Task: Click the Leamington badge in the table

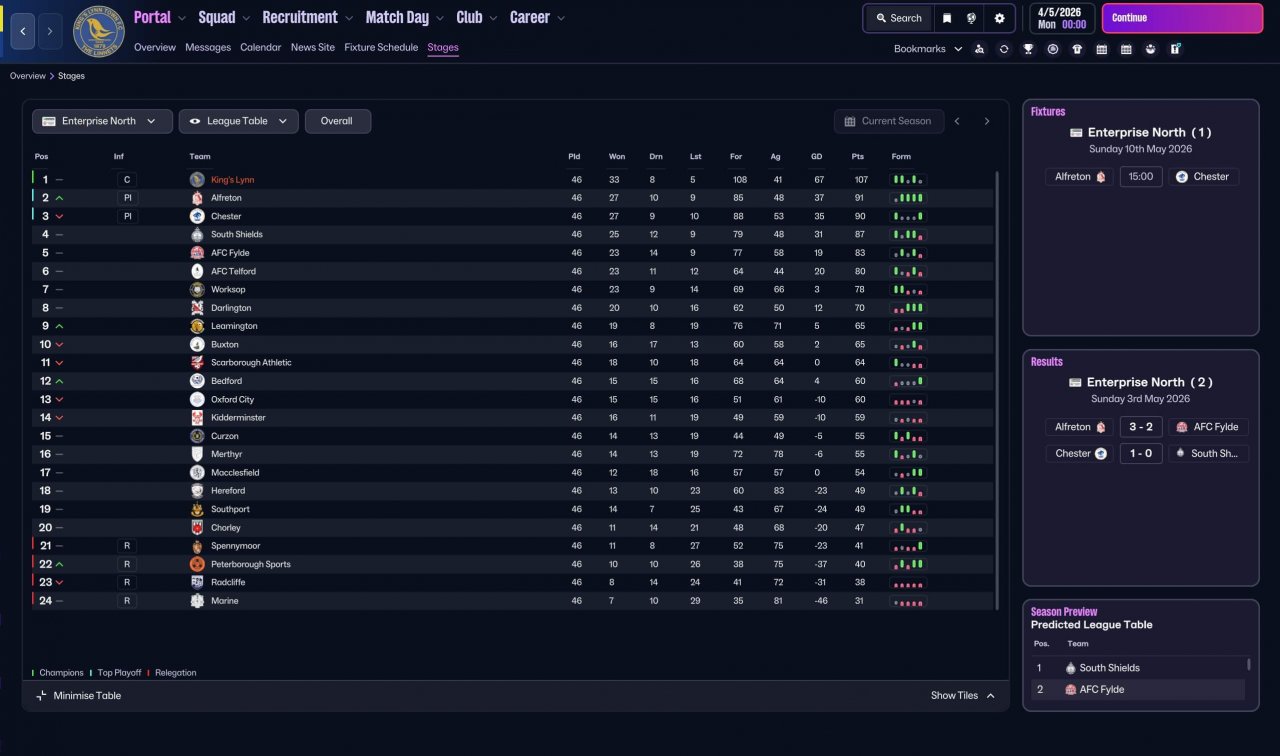Action: pos(197,326)
